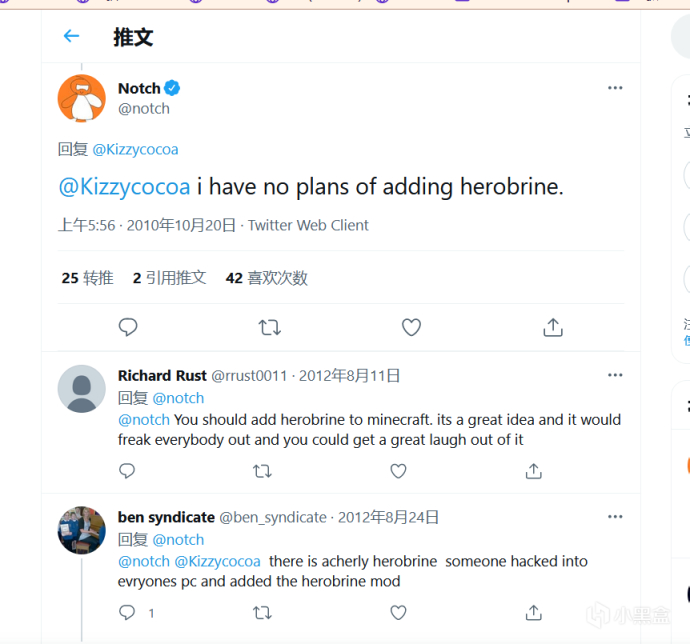Open ben syndicate's avatar
Screen dimensions: 690x644
pos(81,531)
